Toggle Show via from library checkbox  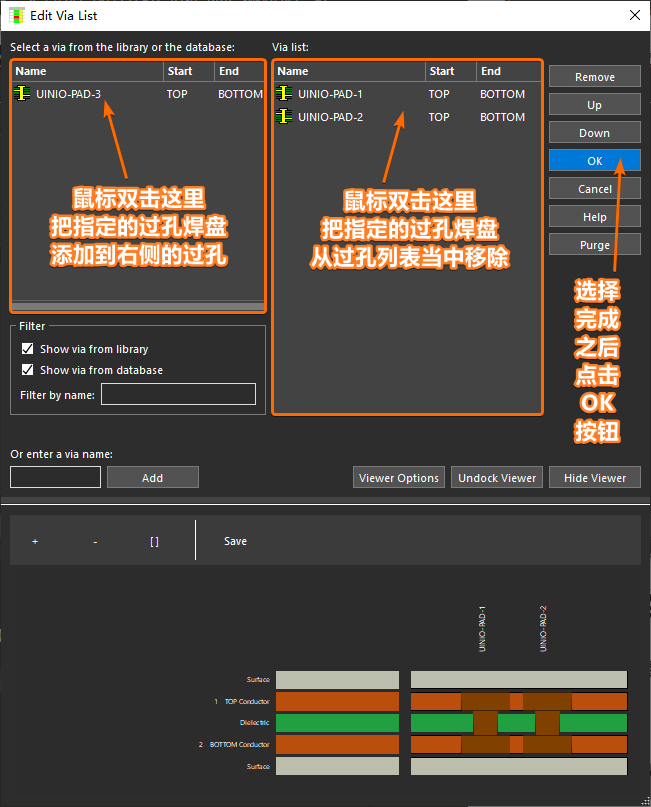[28, 349]
